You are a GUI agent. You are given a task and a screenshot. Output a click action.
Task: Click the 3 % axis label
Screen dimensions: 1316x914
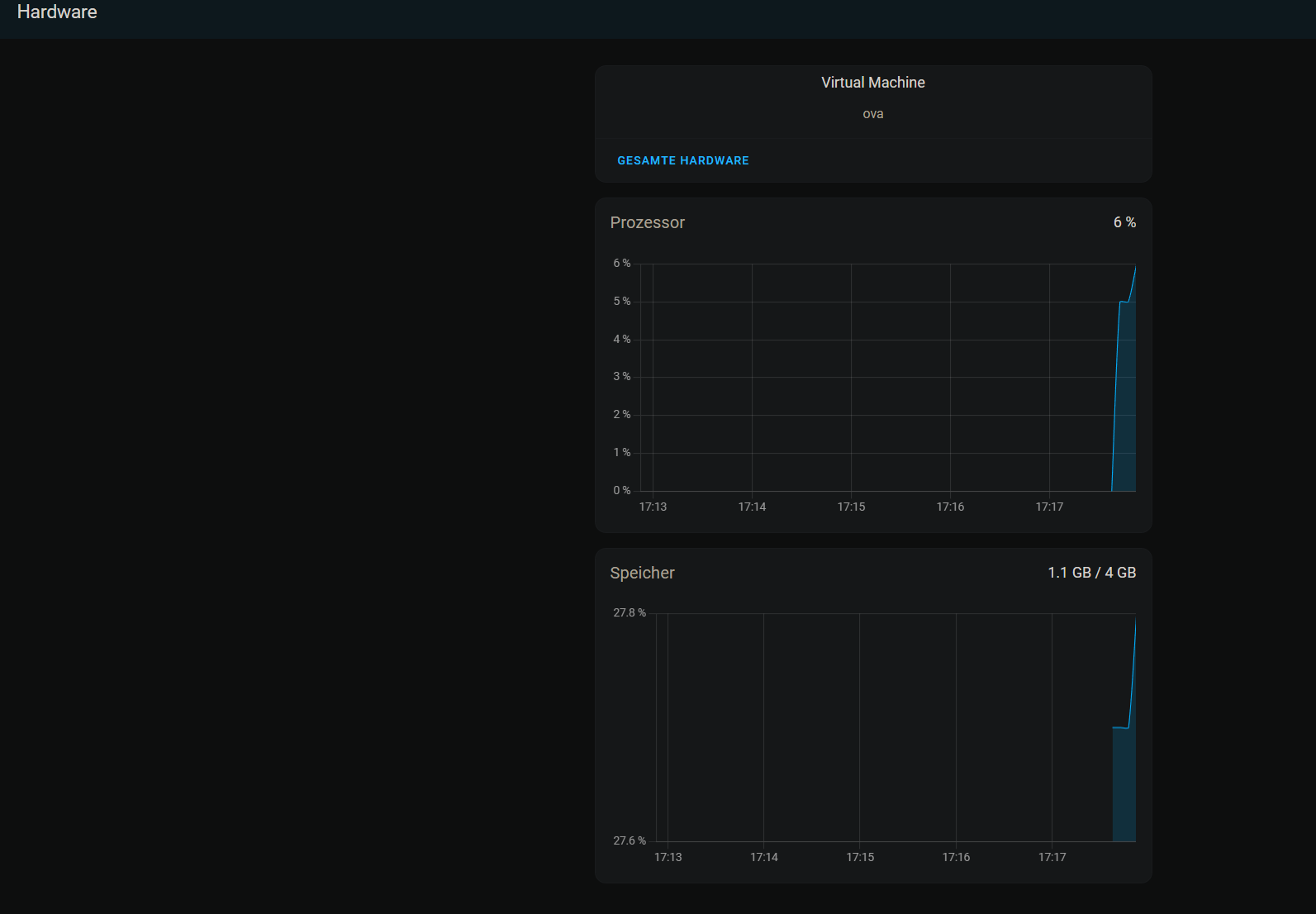[621, 377]
